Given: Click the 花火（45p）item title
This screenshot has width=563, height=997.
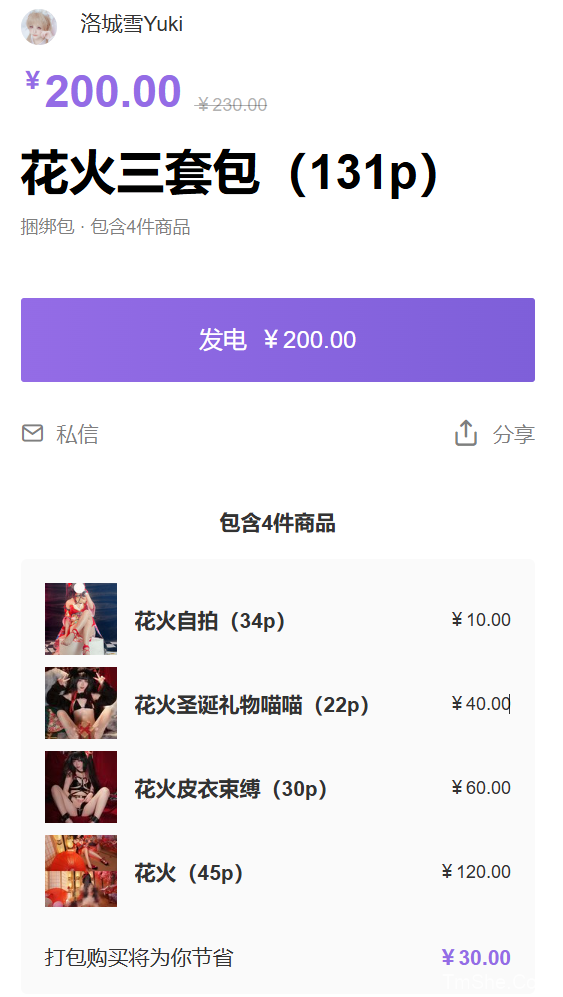Looking at the screenshot, I should (x=190, y=872).
